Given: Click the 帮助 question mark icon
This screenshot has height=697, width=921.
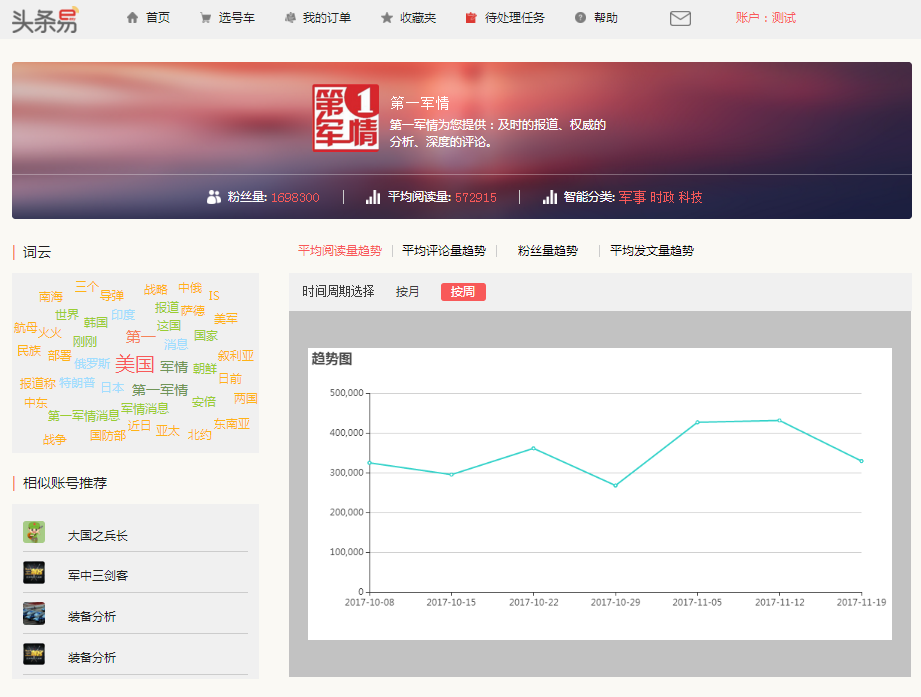Looking at the screenshot, I should [580, 18].
